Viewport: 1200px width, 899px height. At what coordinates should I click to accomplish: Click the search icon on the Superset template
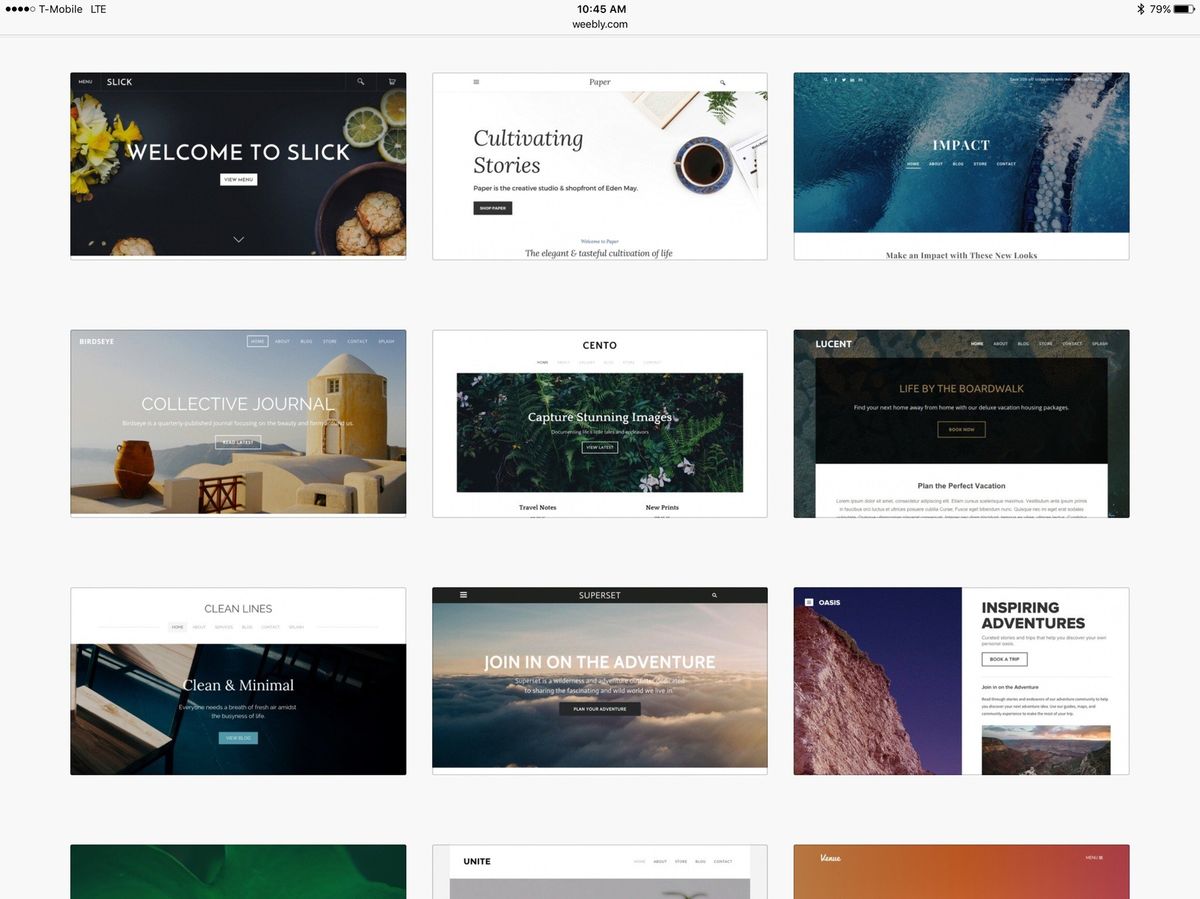[714, 594]
